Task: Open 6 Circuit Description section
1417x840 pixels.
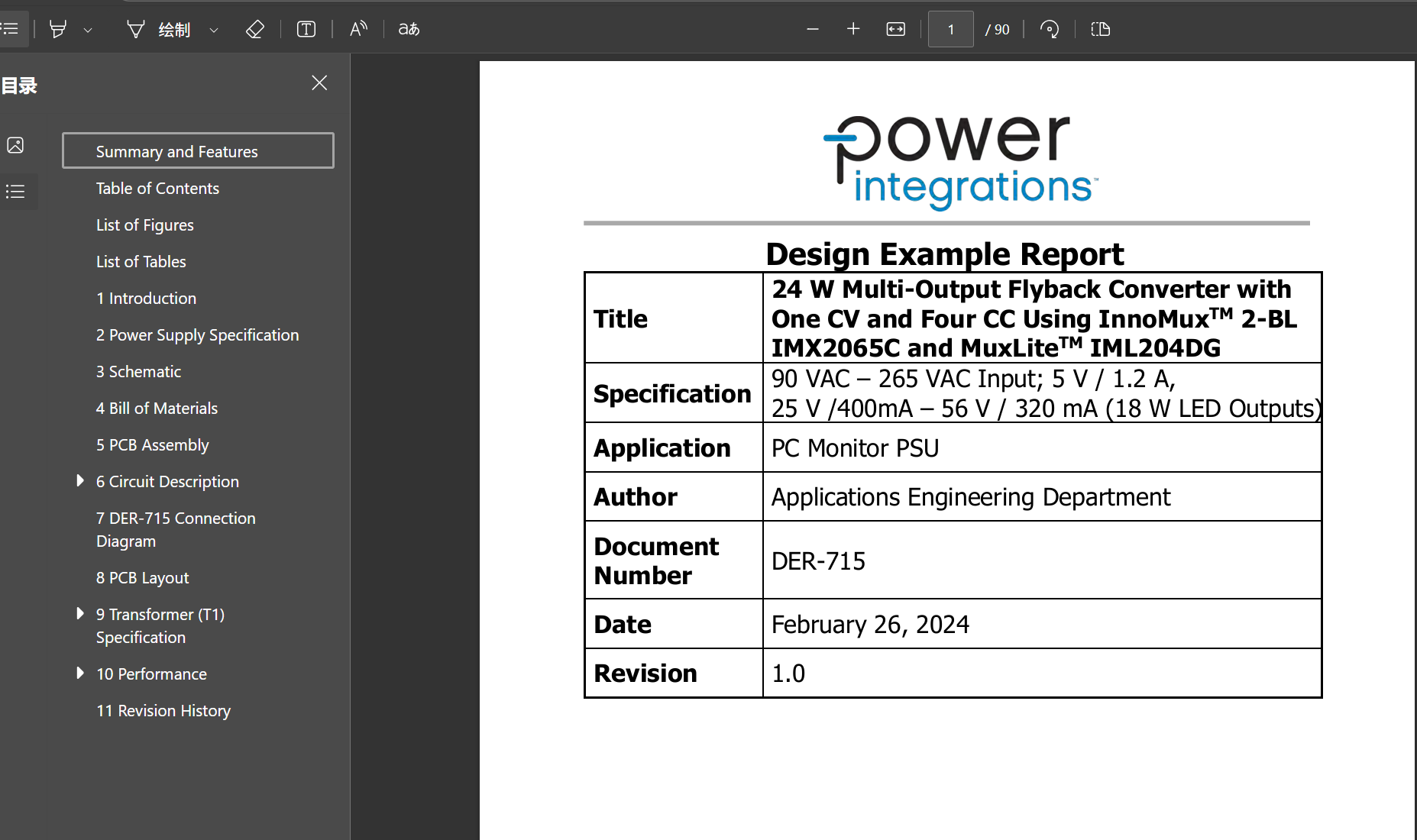Action: tap(167, 481)
